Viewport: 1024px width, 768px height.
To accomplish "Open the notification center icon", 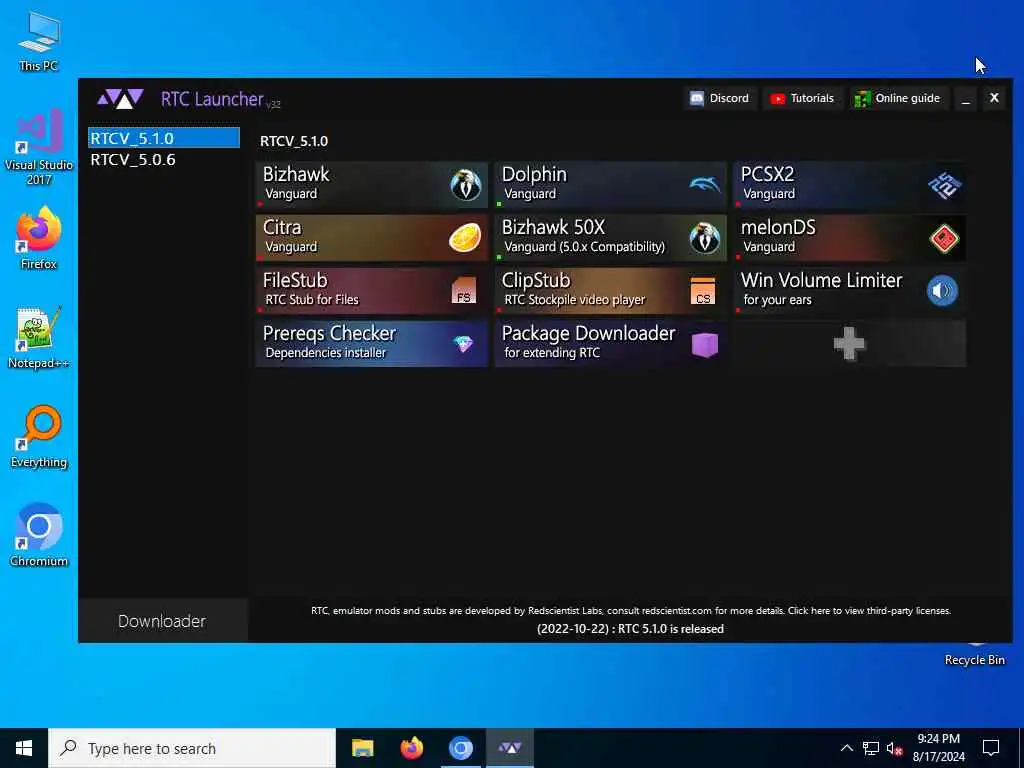I will 991,748.
